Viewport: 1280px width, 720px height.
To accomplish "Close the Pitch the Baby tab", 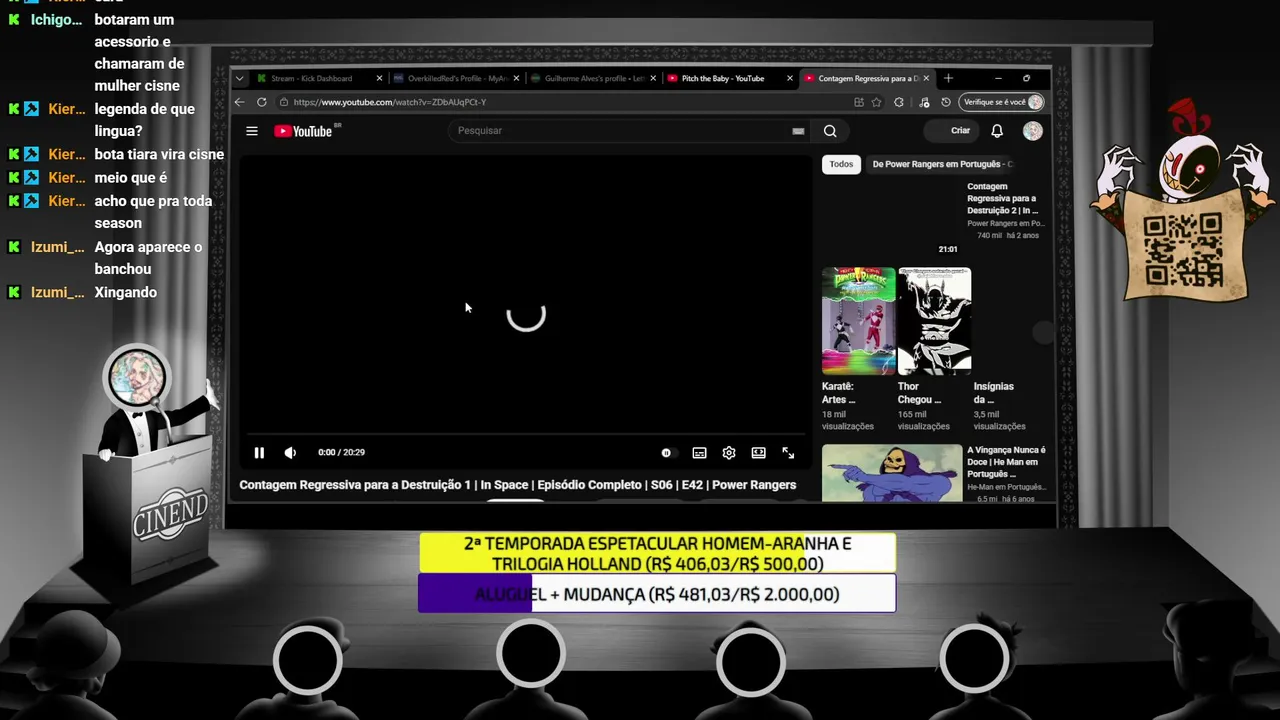I will 790,78.
